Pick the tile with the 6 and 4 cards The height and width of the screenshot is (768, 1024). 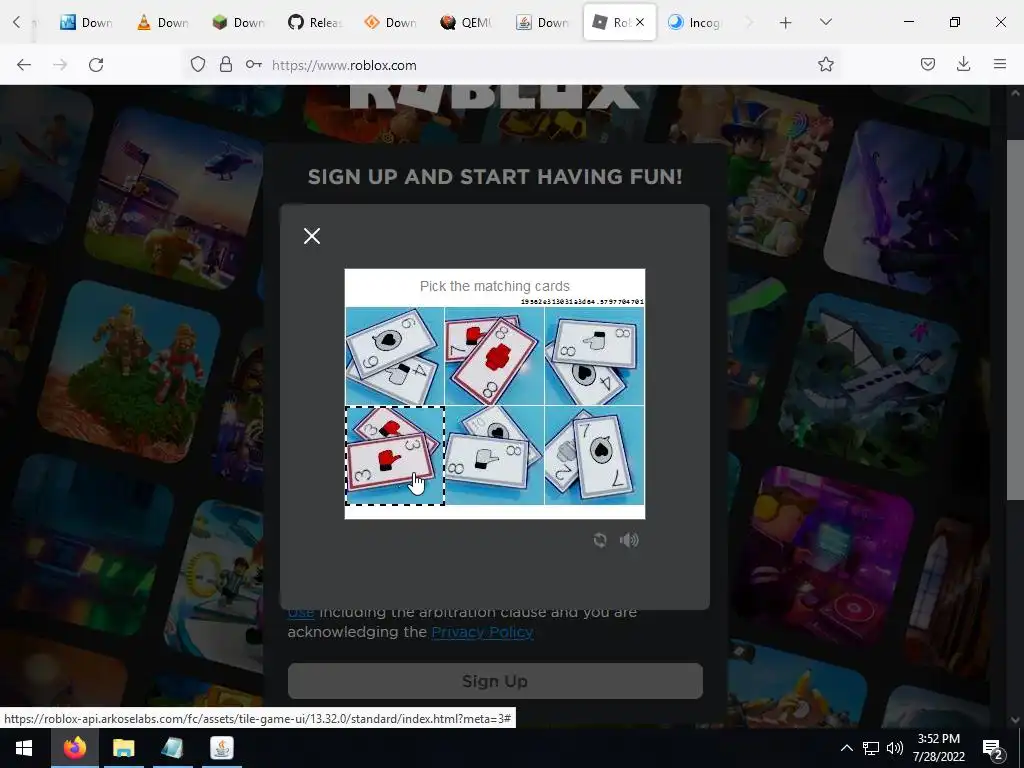pos(394,356)
